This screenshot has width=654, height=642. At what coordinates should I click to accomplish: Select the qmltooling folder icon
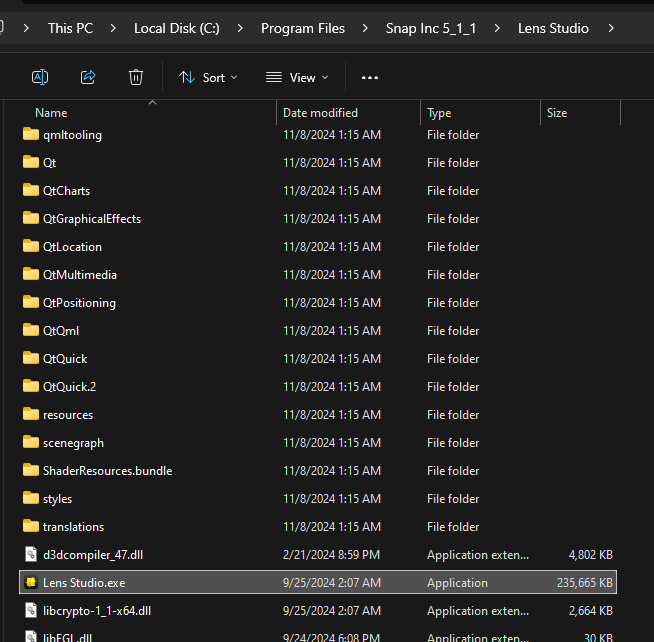pos(31,134)
